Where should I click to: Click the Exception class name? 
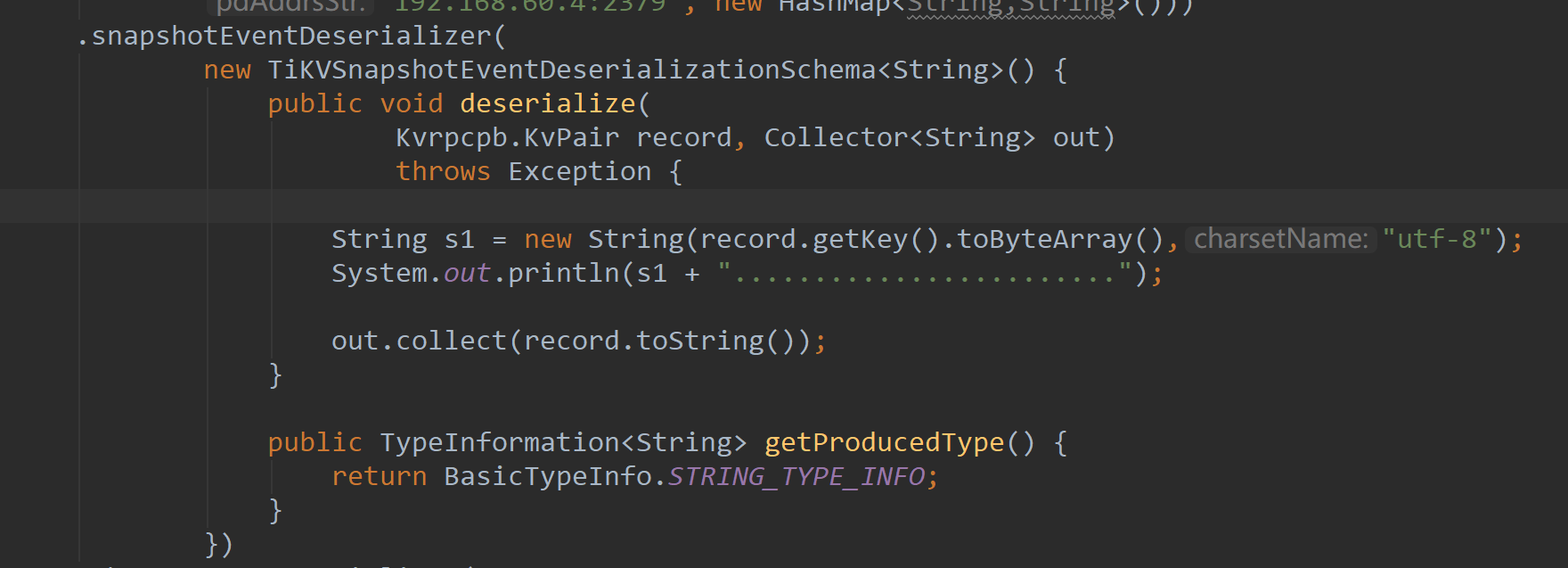pyautogui.click(x=579, y=172)
